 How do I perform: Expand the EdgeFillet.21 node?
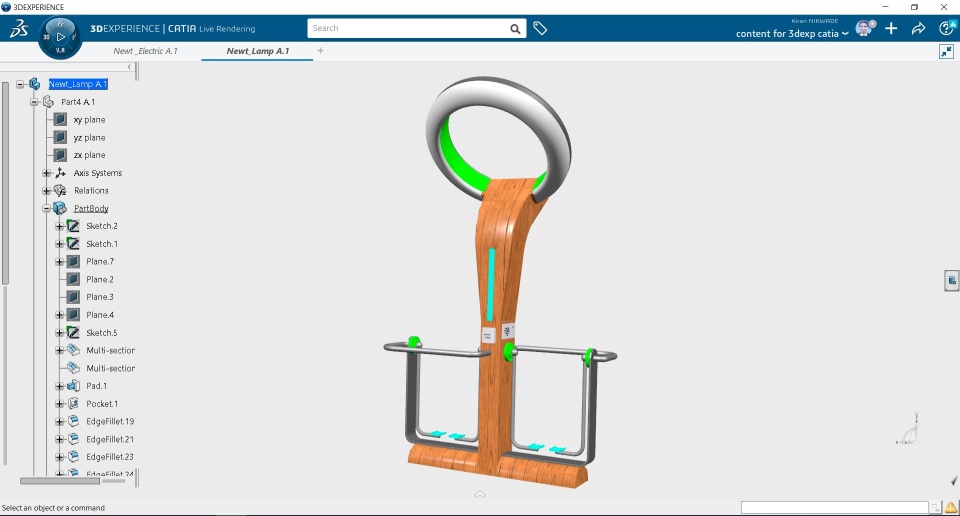59,439
